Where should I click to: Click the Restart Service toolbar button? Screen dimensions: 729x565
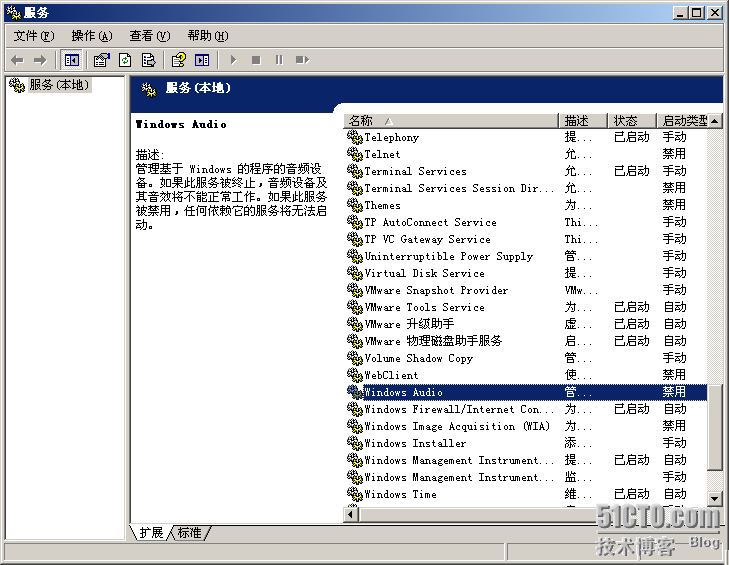click(x=302, y=60)
